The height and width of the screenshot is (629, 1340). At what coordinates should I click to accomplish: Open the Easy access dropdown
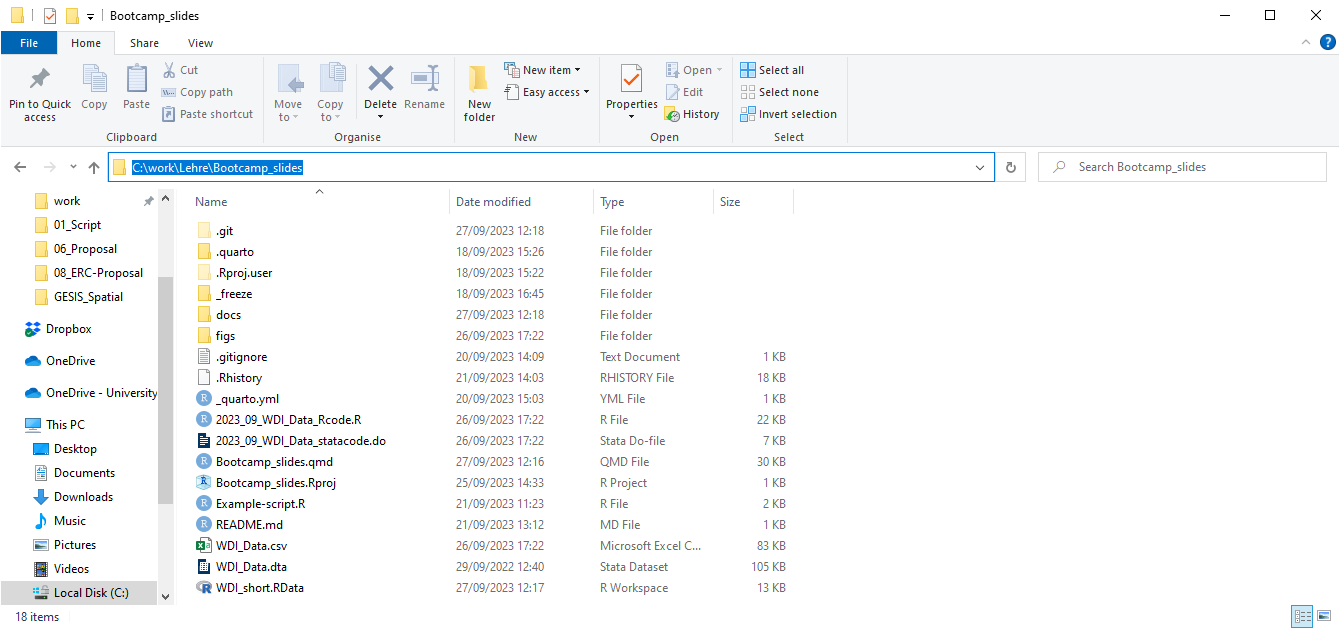click(586, 92)
